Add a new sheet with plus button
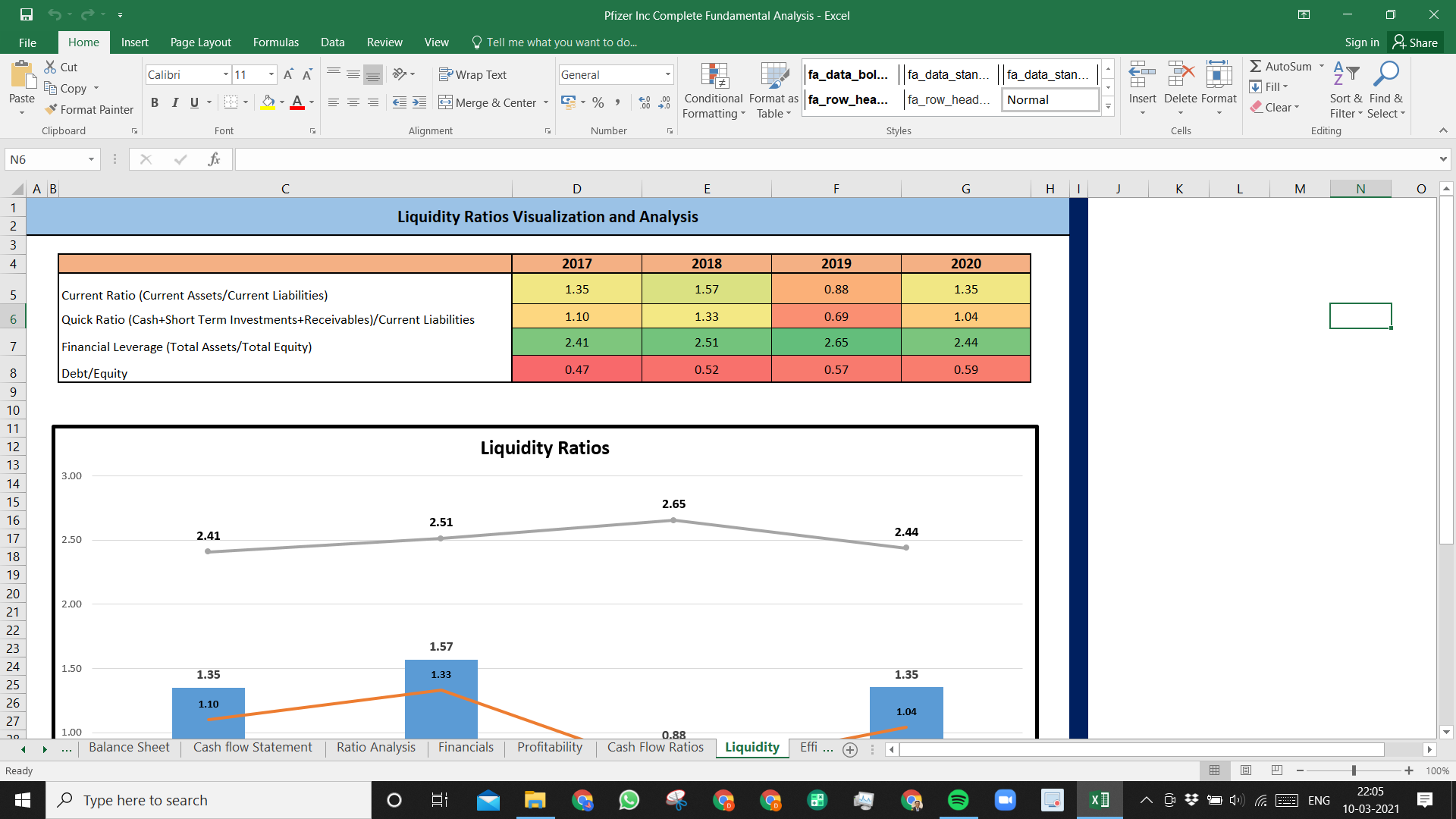This screenshot has width=1456, height=819. tap(850, 749)
